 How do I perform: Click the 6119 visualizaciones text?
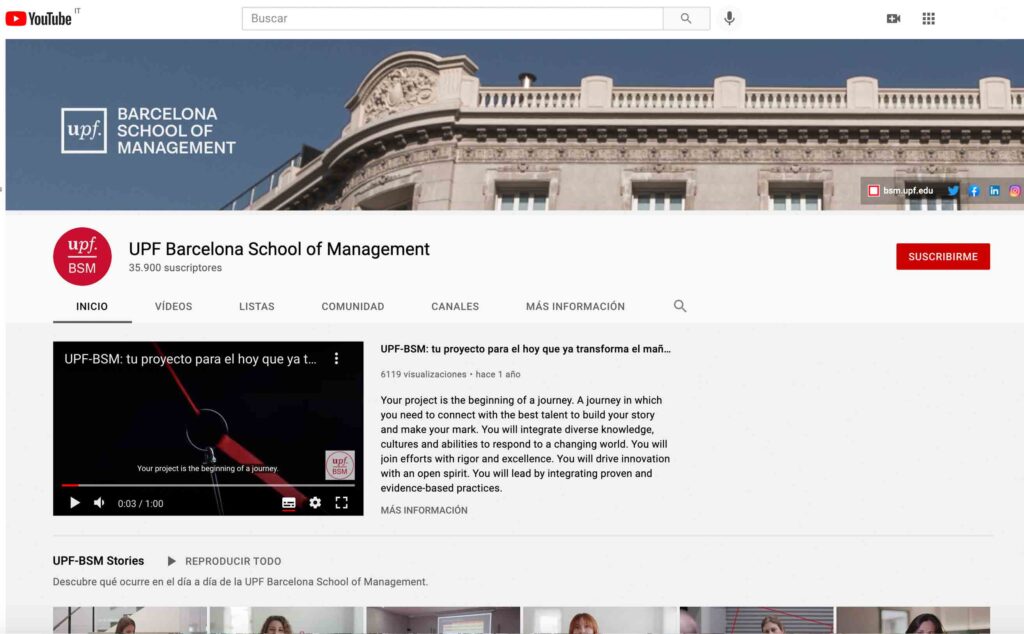pos(423,374)
